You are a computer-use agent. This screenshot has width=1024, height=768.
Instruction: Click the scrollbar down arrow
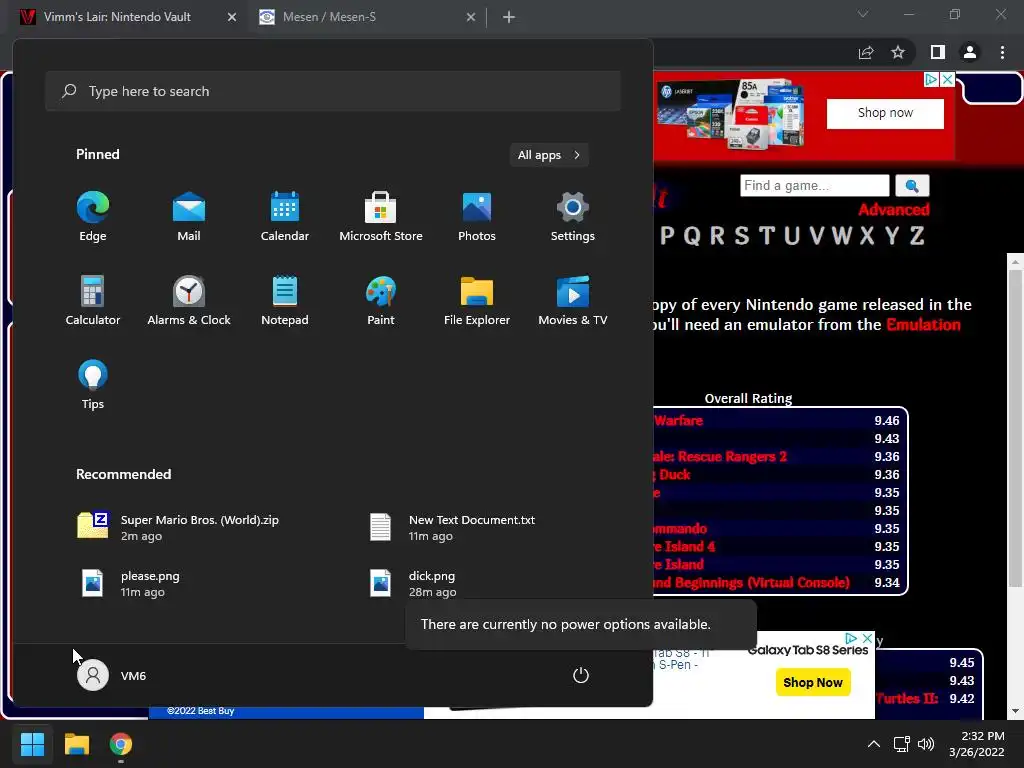tap(1014, 711)
